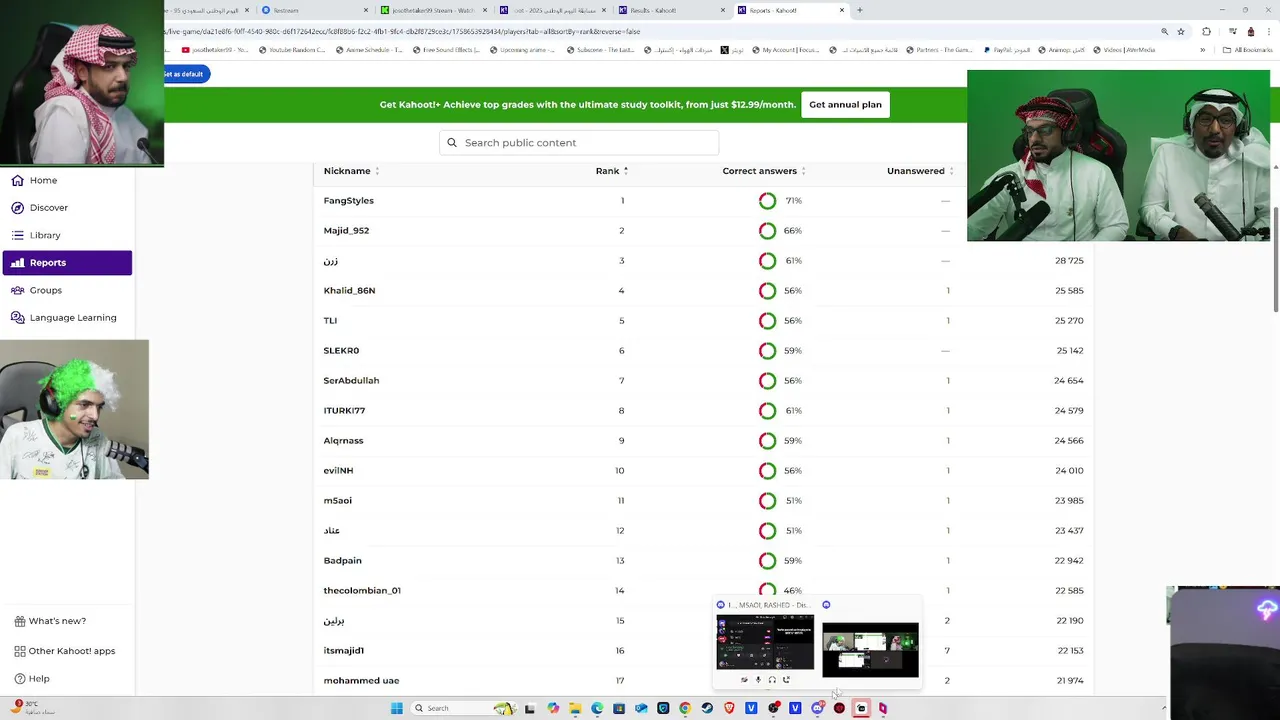Click the page vertical scrollbar
The width and height of the screenshot is (1280, 720).
click(1275, 260)
